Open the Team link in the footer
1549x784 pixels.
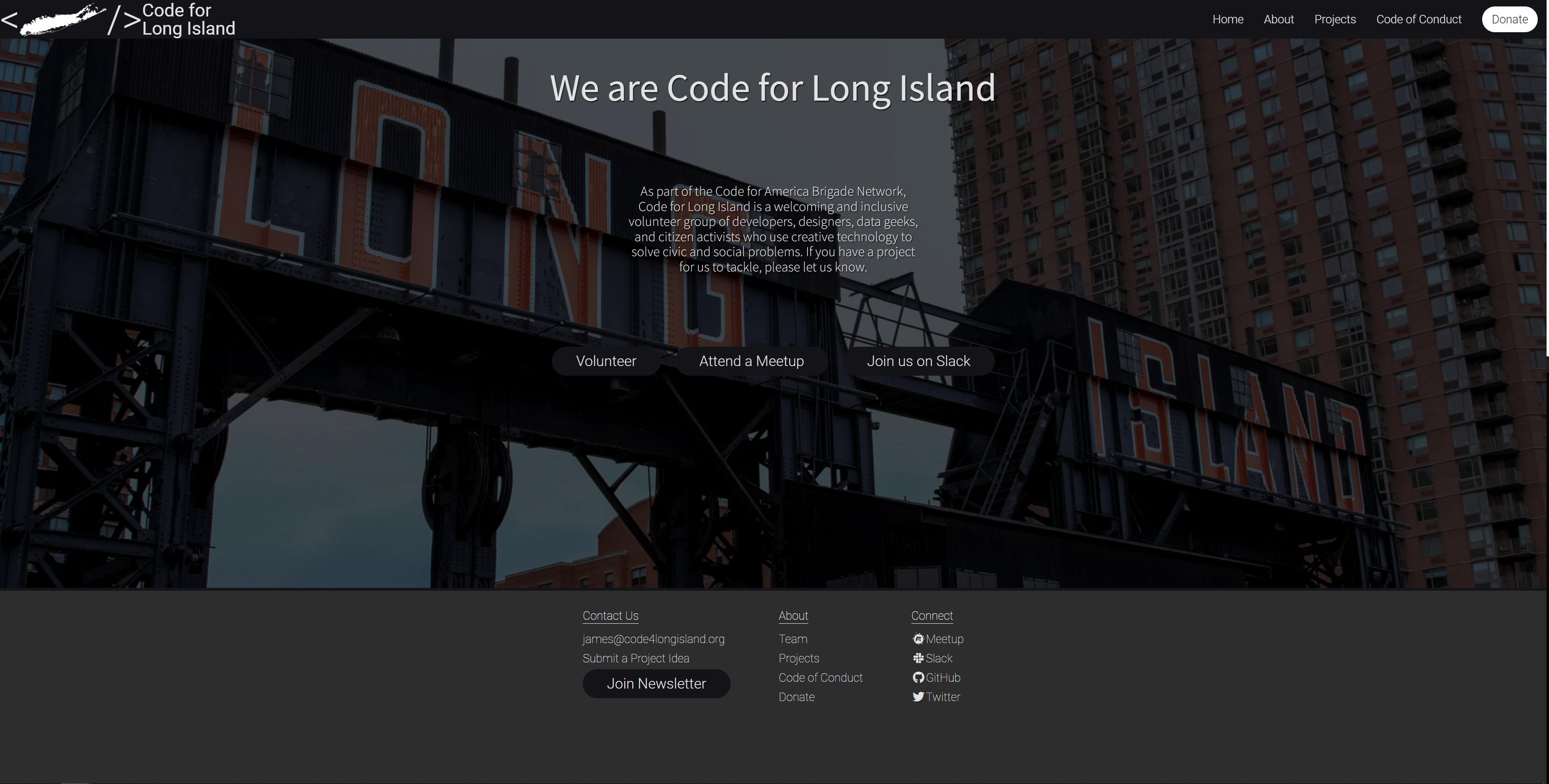(x=793, y=639)
